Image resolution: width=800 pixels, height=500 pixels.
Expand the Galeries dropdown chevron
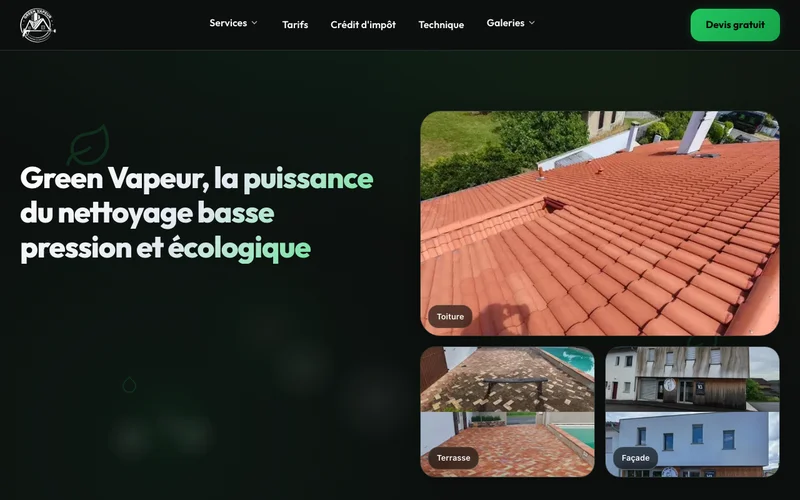tap(532, 23)
